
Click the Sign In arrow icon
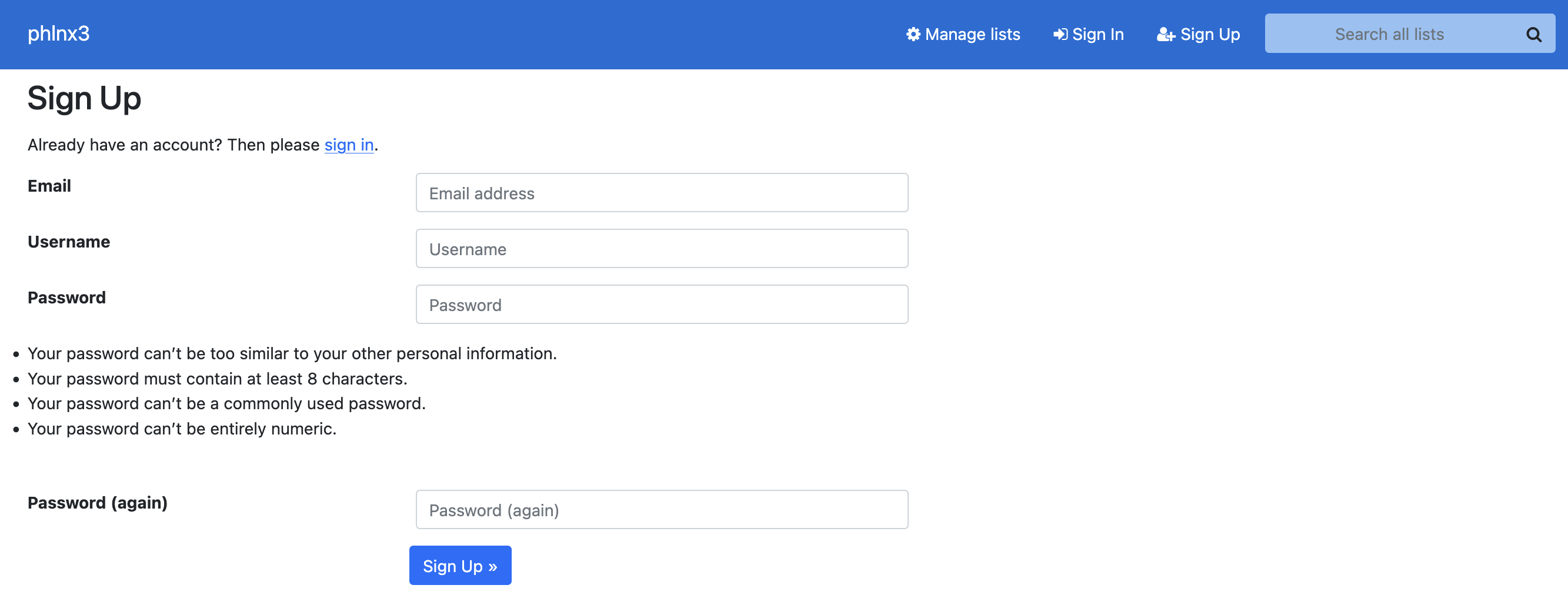coord(1060,35)
